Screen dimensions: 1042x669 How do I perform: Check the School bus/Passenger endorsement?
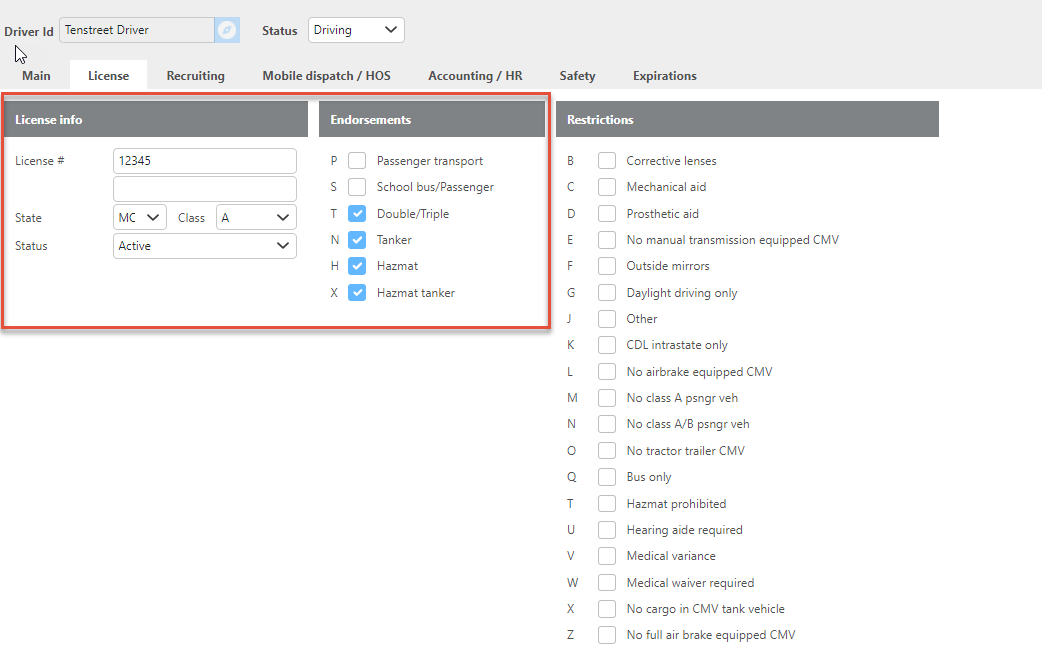click(357, 187)
